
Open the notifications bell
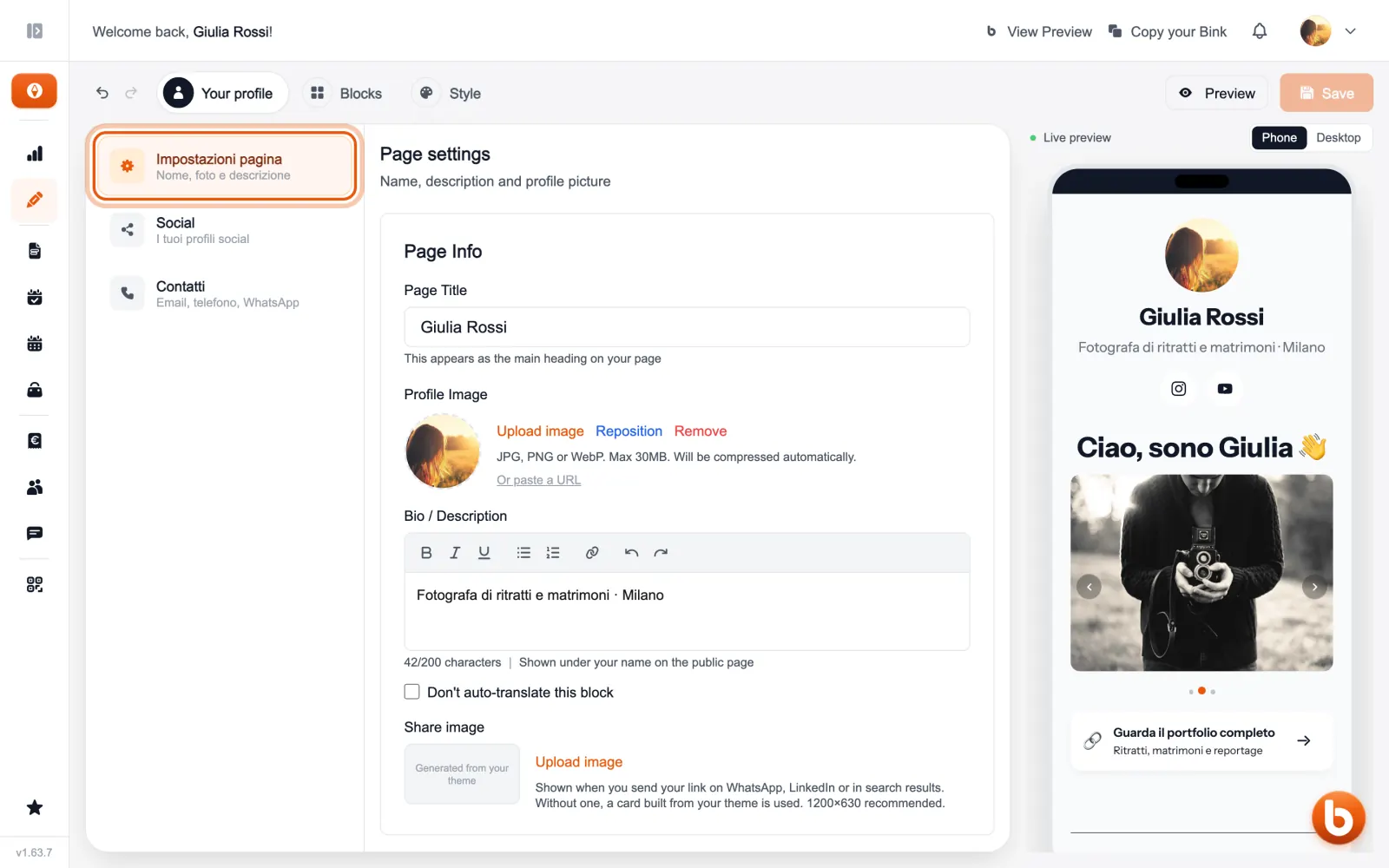[1260, 31]
